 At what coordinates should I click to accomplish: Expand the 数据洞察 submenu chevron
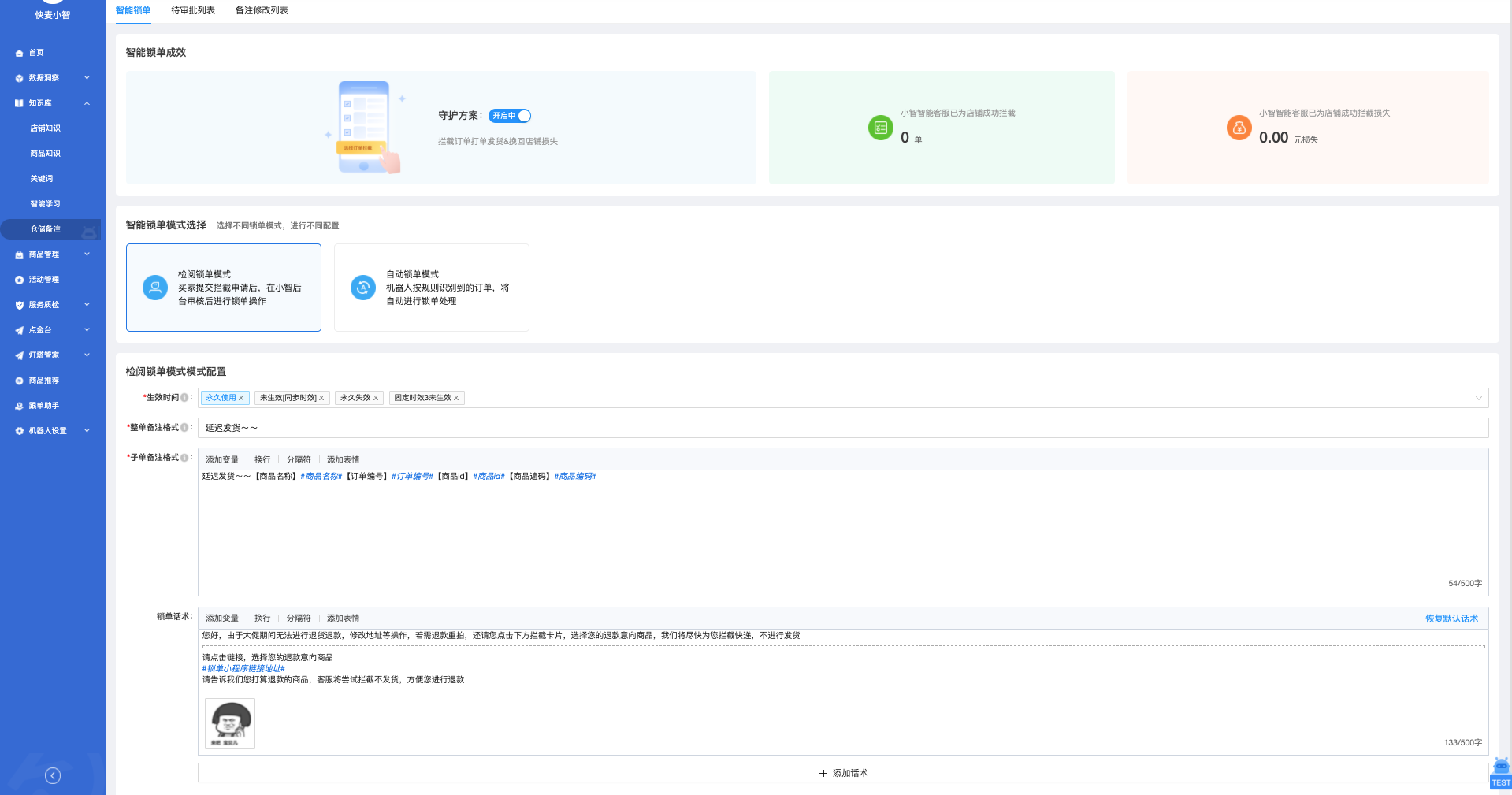point(87,78)
